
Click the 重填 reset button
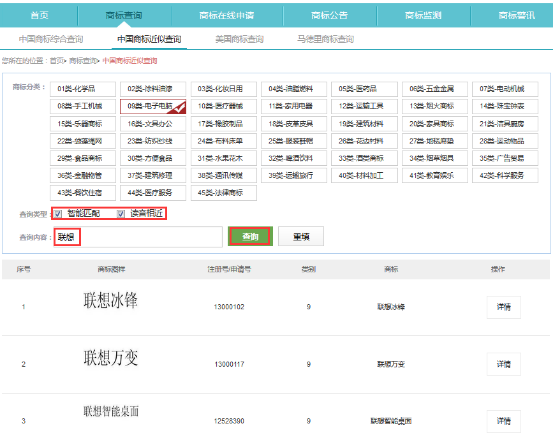(x=301, y=236)
